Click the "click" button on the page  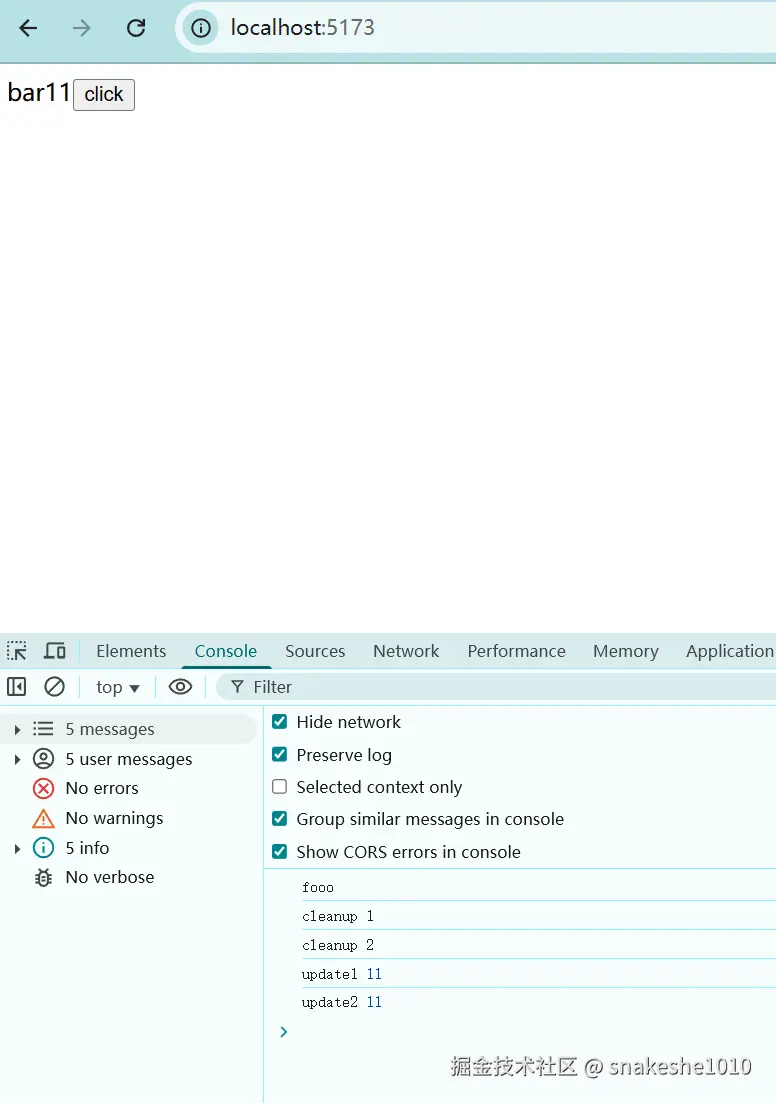coord(104,94)
